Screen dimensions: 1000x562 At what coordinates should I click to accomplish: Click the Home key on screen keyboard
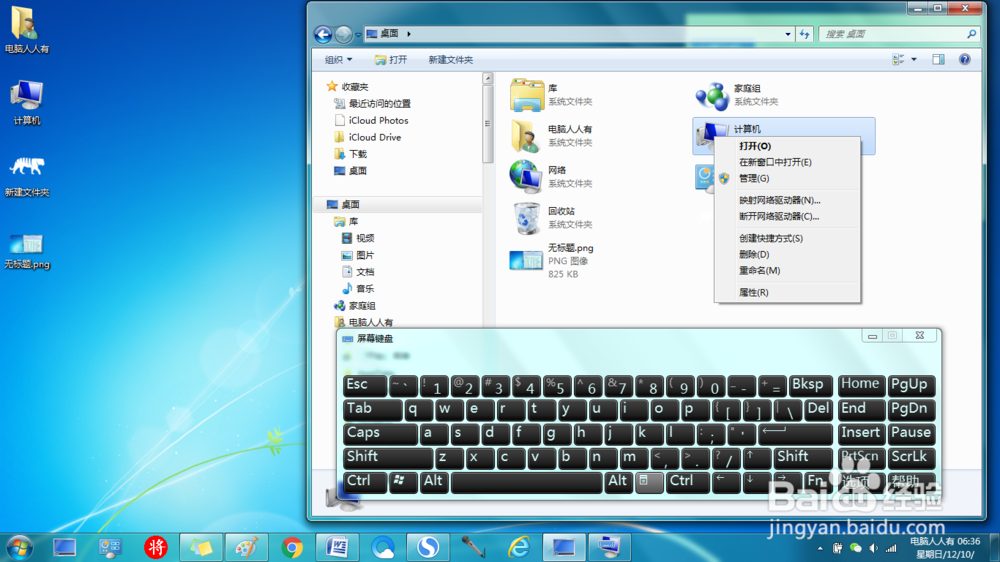861,385
